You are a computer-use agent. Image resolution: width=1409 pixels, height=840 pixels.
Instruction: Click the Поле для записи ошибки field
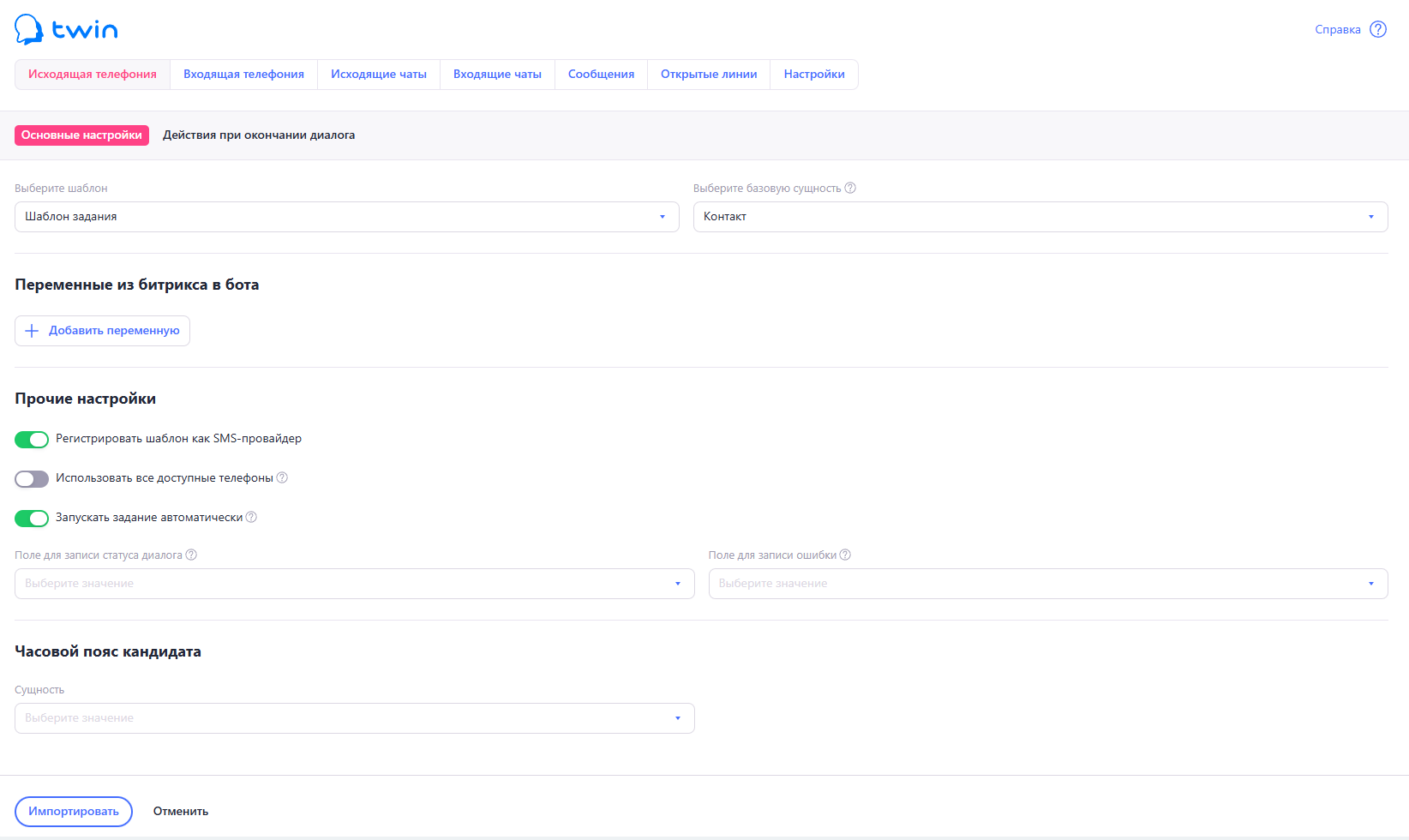coord(1047,584)
